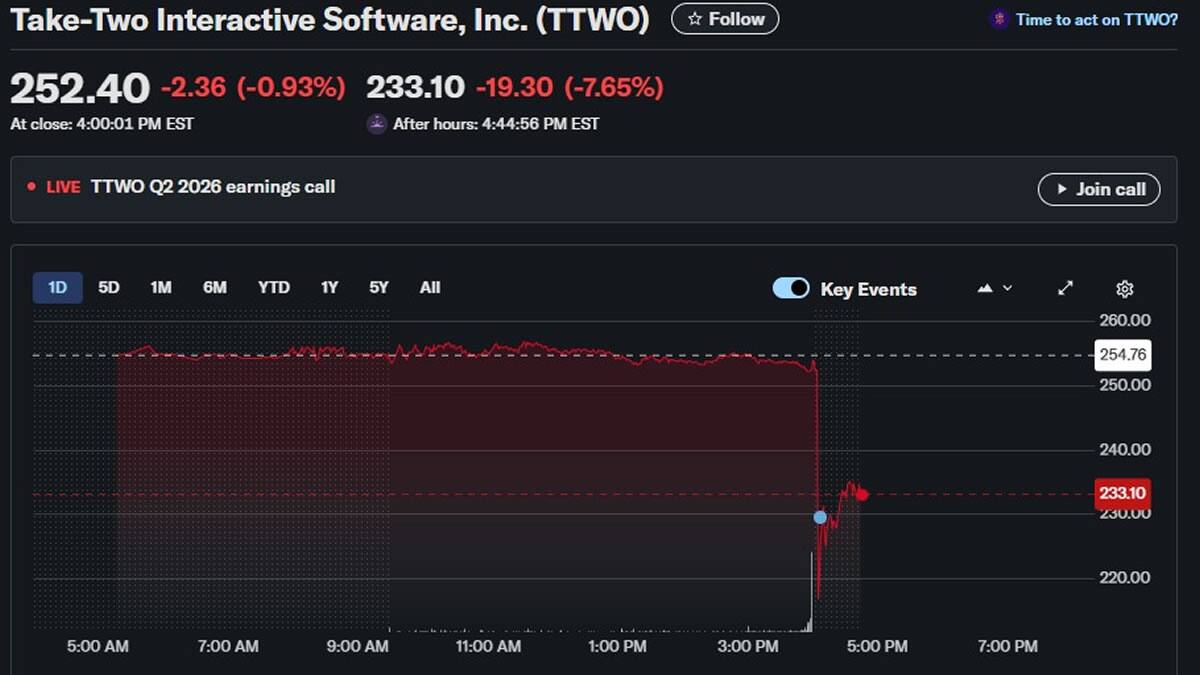This screenshot has height=675, width=1200.
Task: Click the after hours price 233.10
Action: (415, 88)
